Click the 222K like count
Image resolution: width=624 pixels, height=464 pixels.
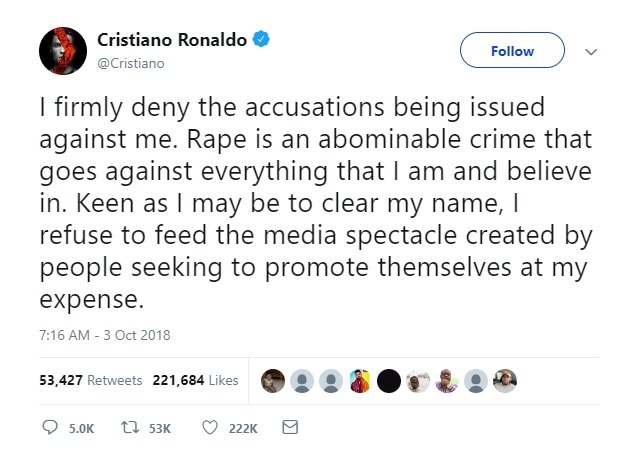point(243,428)
